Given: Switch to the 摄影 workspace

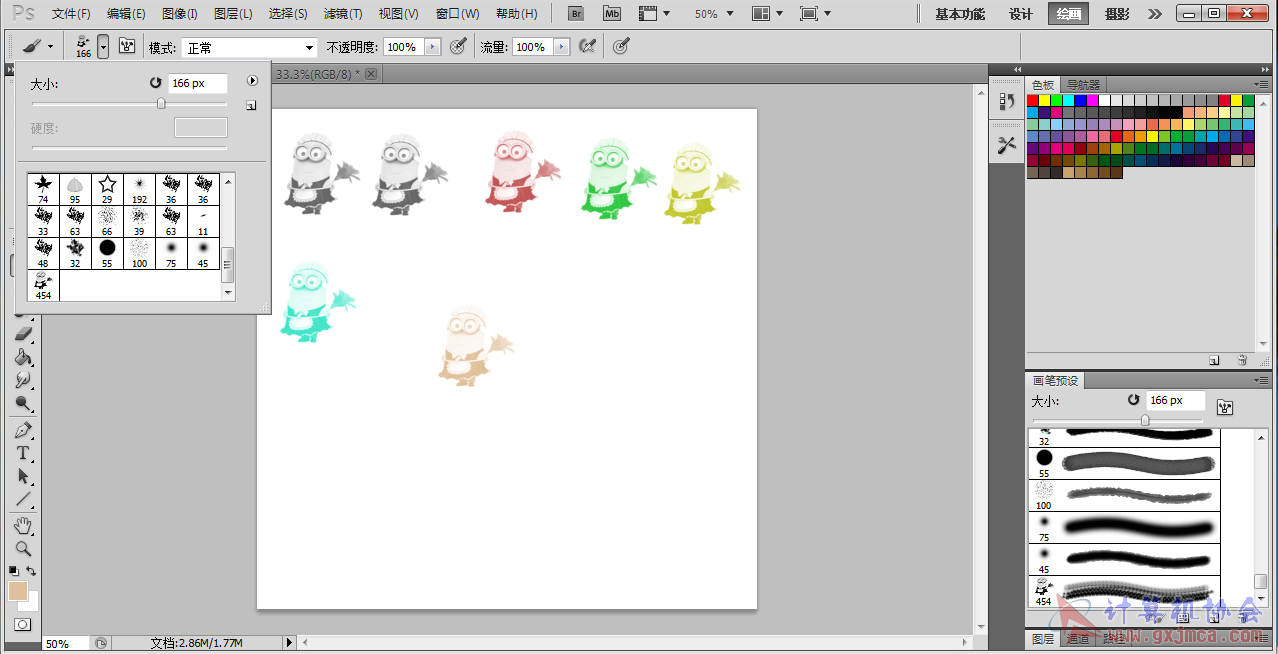Looking at the screenshot, I should [1118, 14].
